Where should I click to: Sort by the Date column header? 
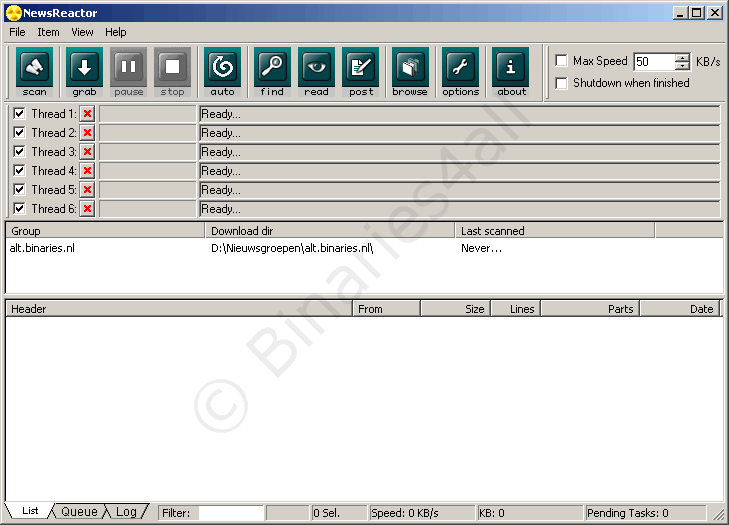pyautogui.click(x=680, y=309)
